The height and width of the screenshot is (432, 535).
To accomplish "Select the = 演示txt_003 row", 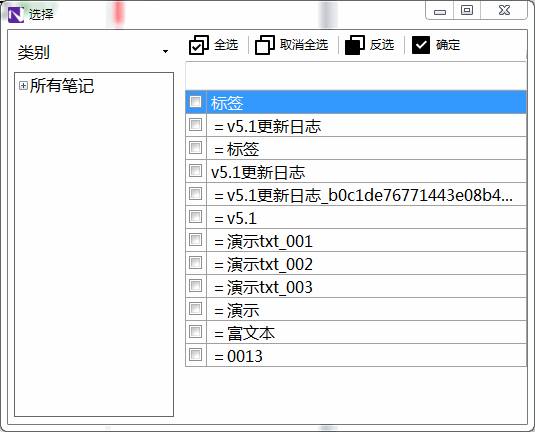I will coord(366,286).
